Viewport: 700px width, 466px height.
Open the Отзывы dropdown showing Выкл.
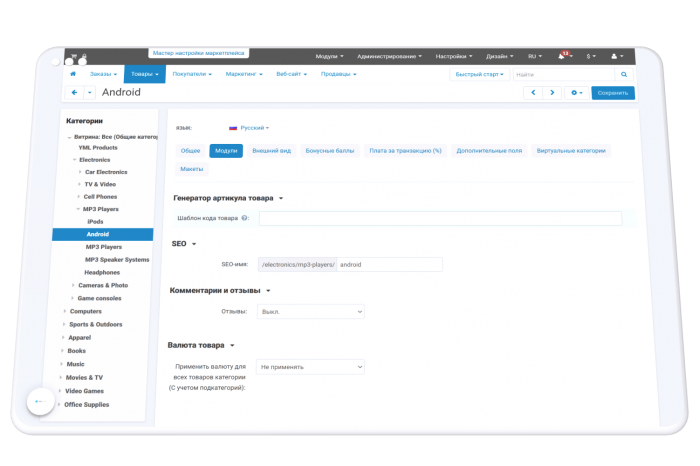(x=311, y=312)
